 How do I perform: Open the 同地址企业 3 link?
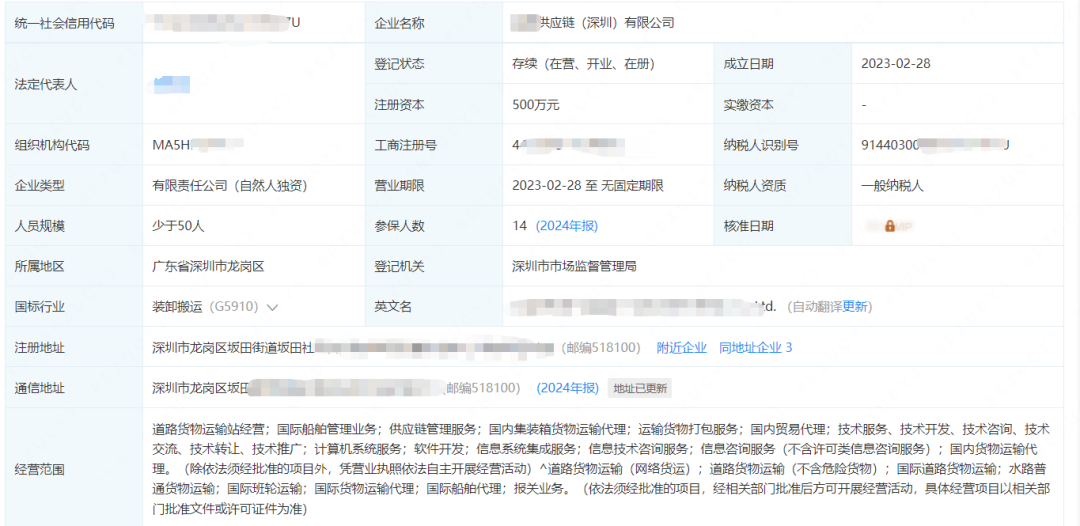click(x=756, y=348)
